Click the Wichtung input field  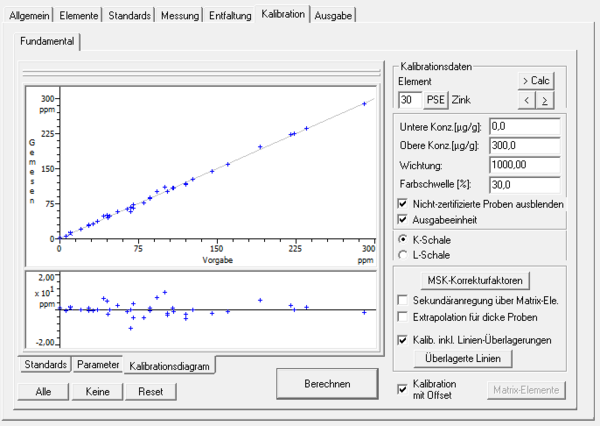click(x=525, y=165)
